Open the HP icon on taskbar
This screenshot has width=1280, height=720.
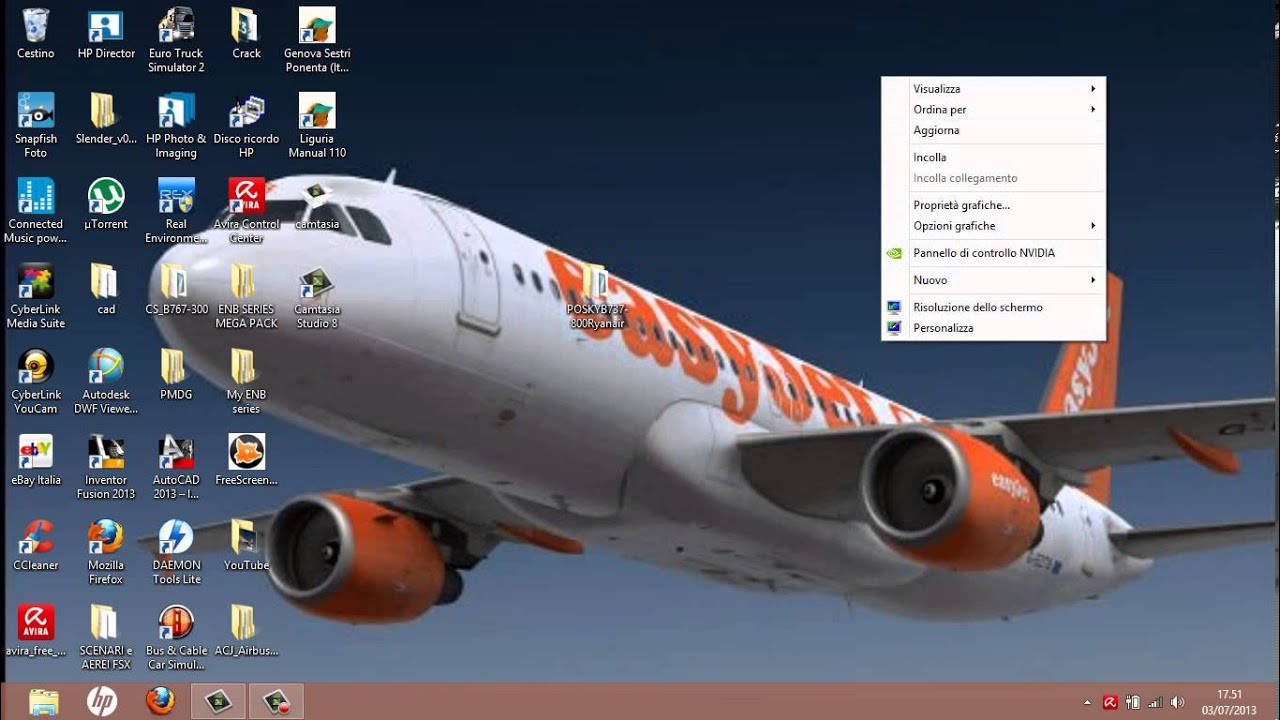tap(102, 702)
